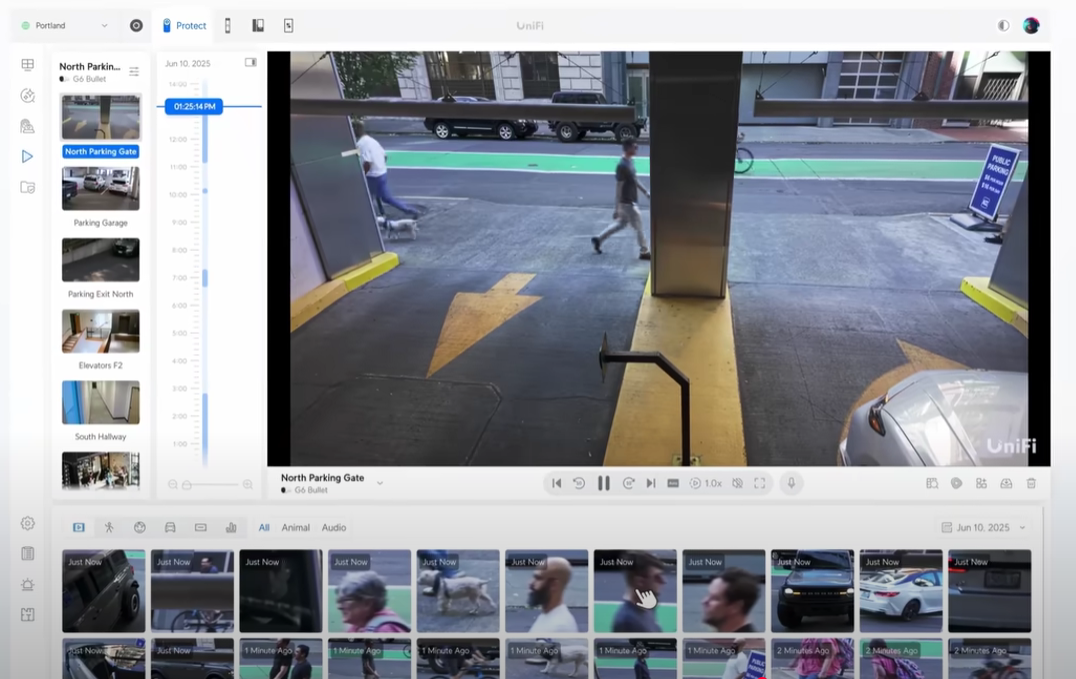Select the Animal filter tab
Viewport: 1076px width, 679px height.
coord(294,527)
